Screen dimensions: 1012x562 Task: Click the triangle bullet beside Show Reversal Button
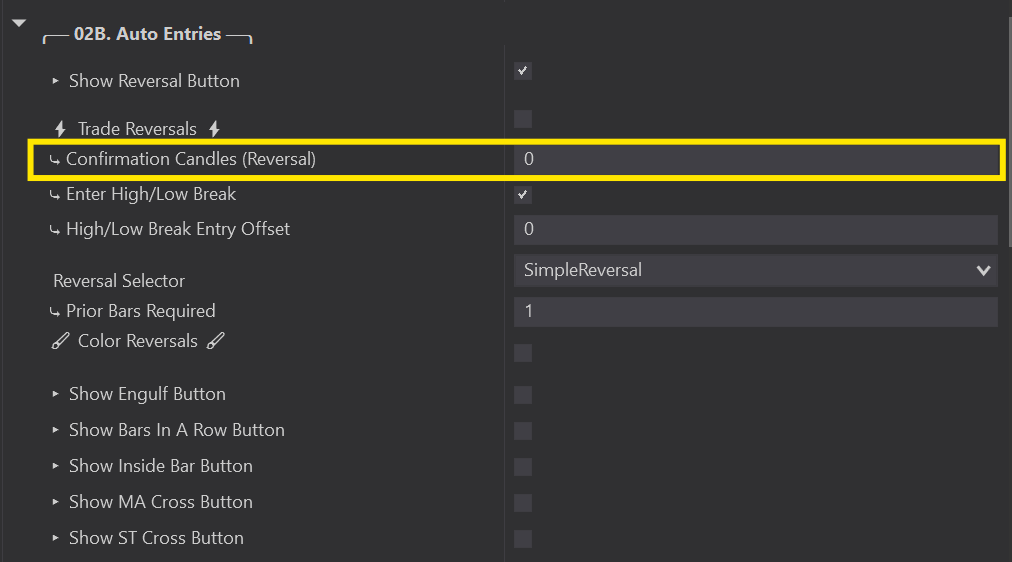click(56, 81)
